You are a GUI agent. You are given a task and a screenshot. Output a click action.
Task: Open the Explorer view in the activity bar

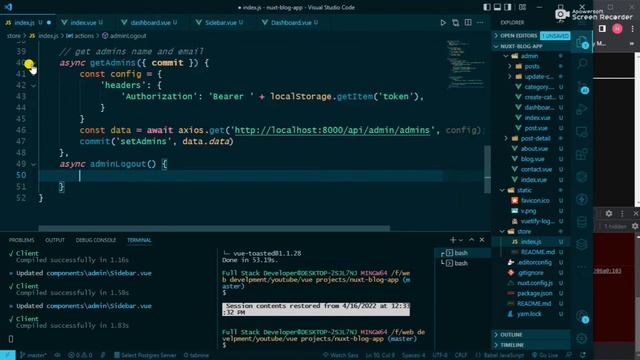point(582,42)
